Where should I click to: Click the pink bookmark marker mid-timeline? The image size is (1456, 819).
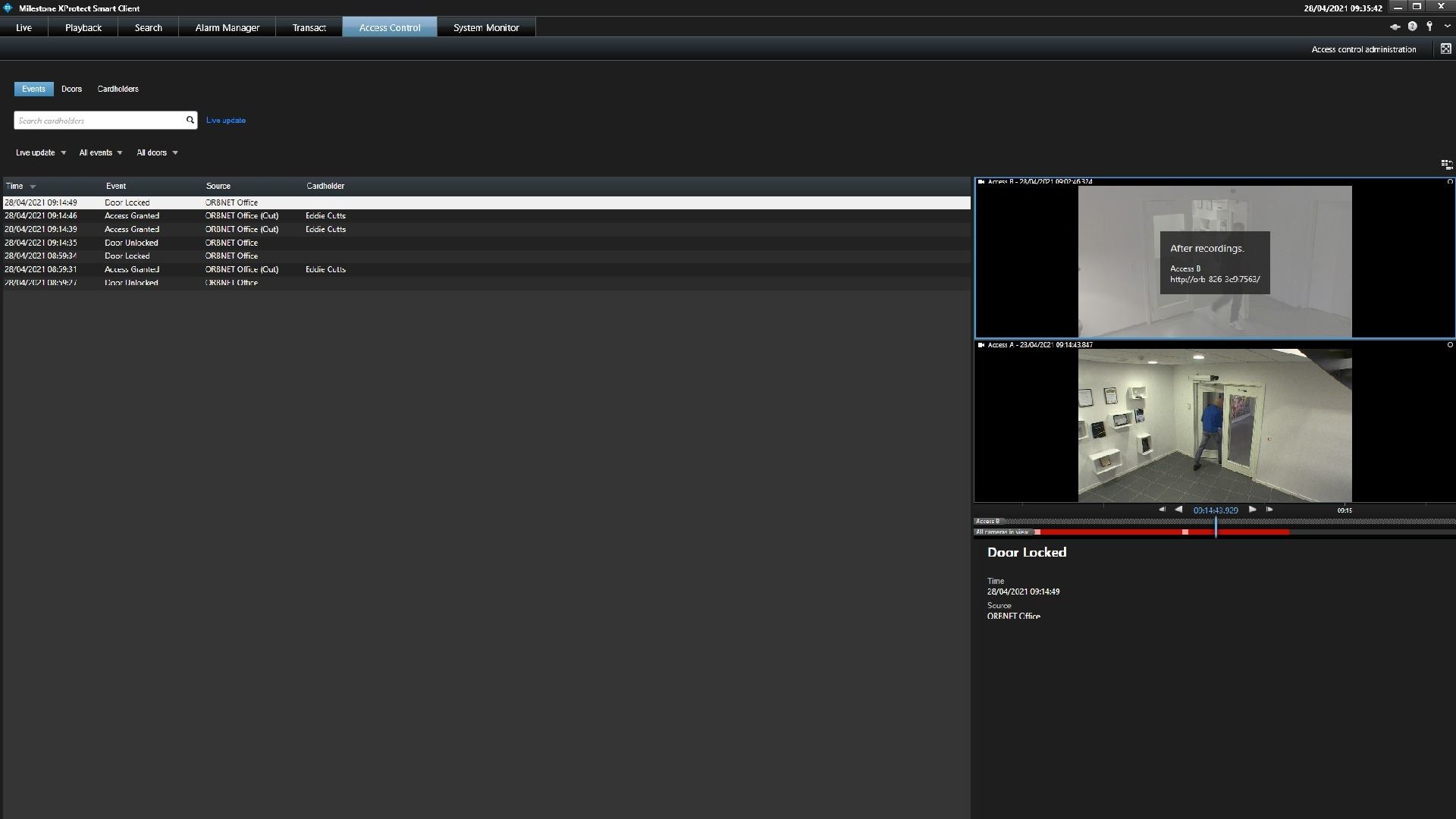(1185, 532)
